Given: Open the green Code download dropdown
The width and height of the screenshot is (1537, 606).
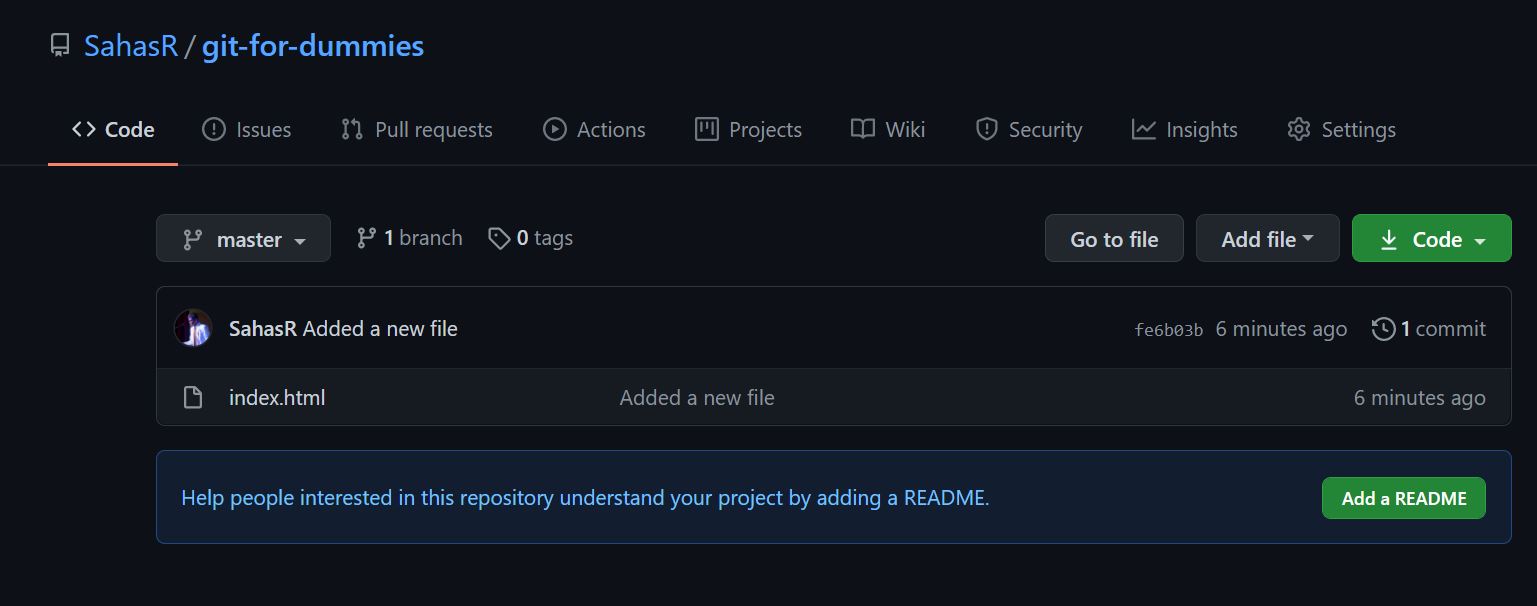Looking at the screenshot, I should (x=1431, y=239).
